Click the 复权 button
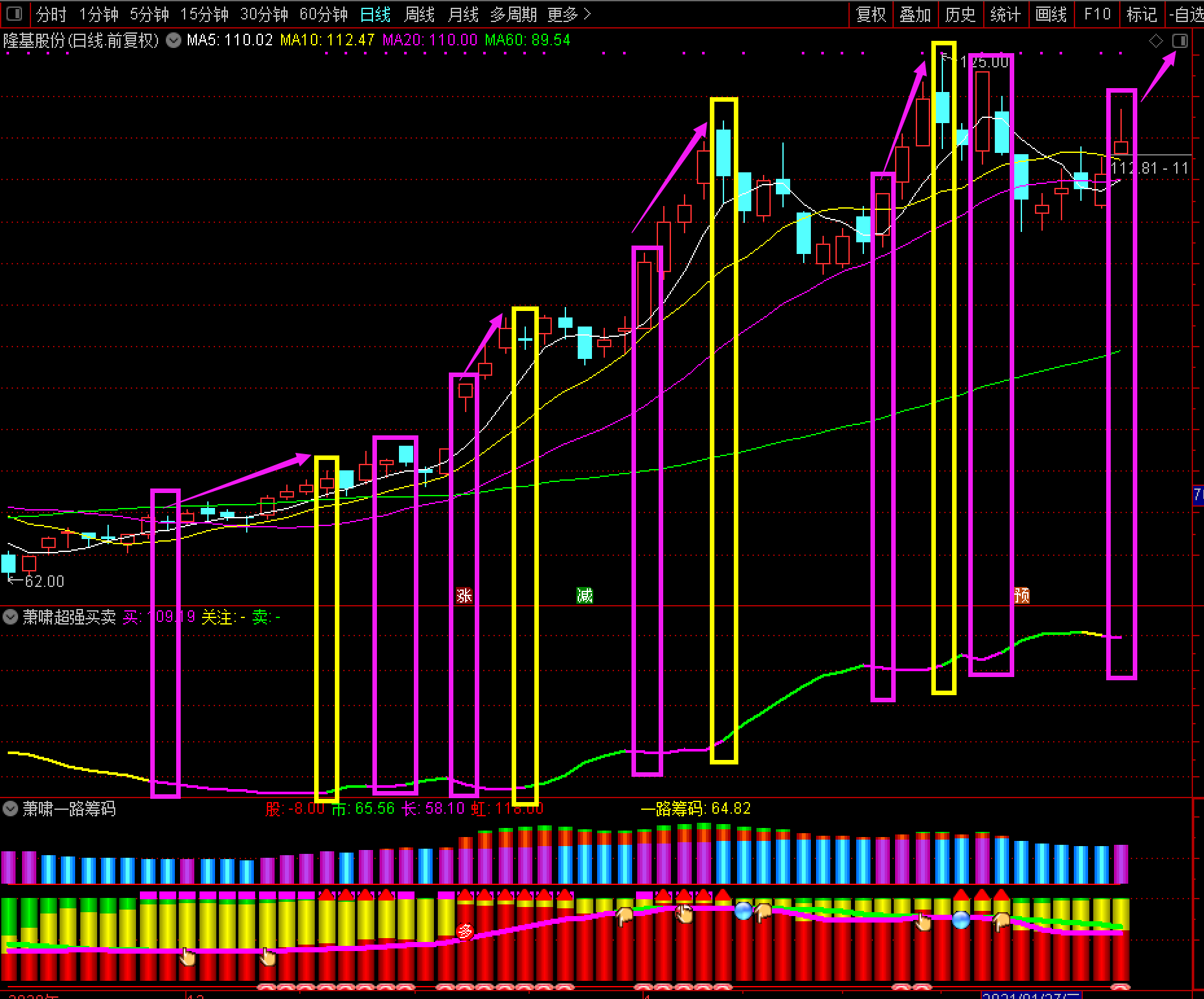This screenshot has height=999, width=1204. click(x=870, y=14)
